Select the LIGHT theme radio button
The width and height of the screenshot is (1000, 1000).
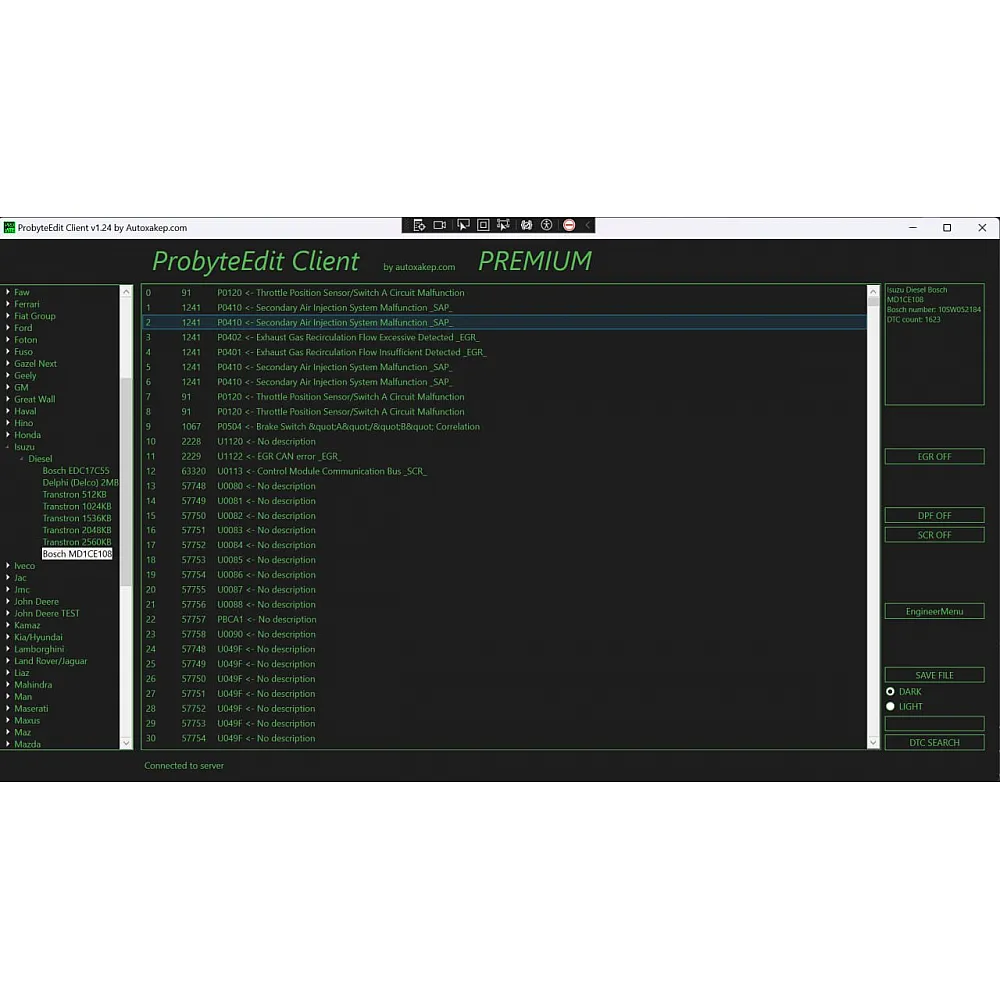(x=890, y=706)
